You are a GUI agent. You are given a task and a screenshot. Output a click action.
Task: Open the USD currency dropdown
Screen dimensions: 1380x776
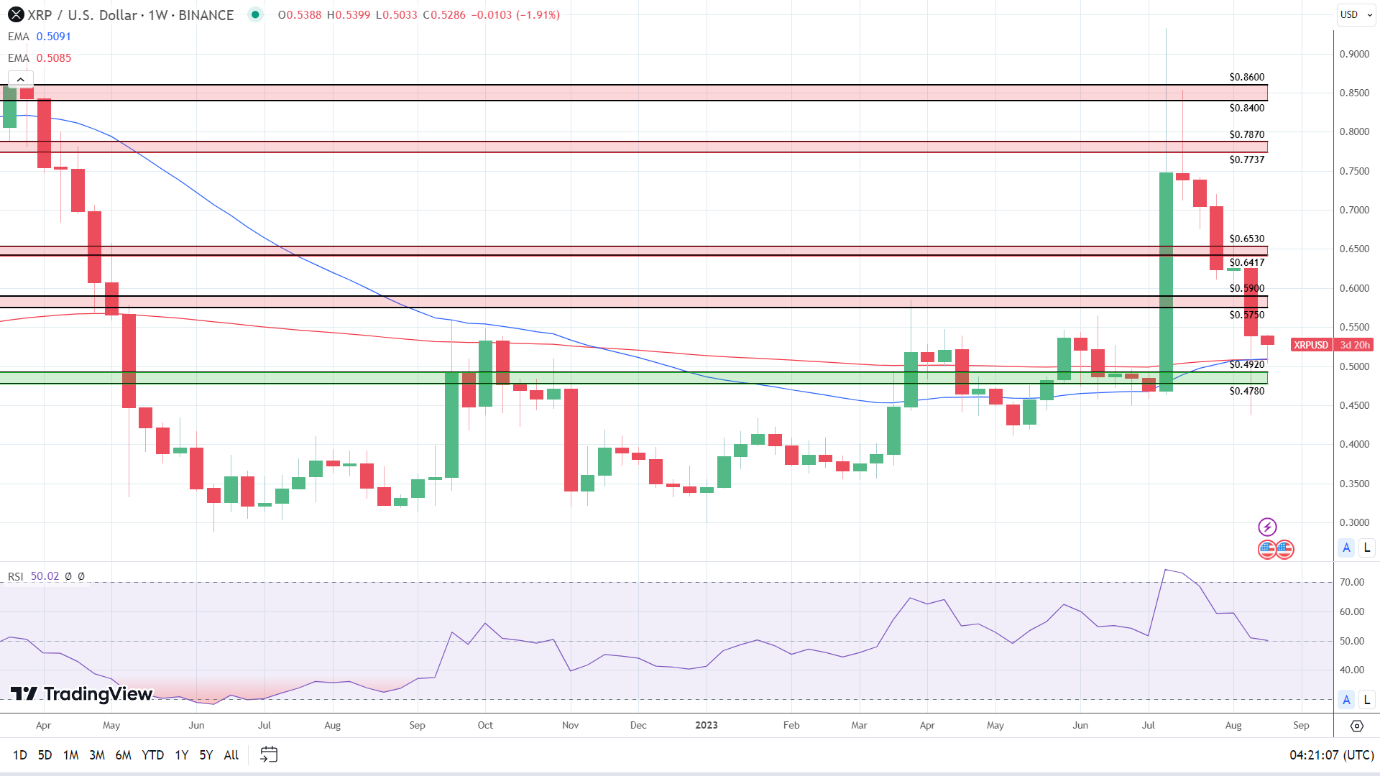[x=1355, y=14]
